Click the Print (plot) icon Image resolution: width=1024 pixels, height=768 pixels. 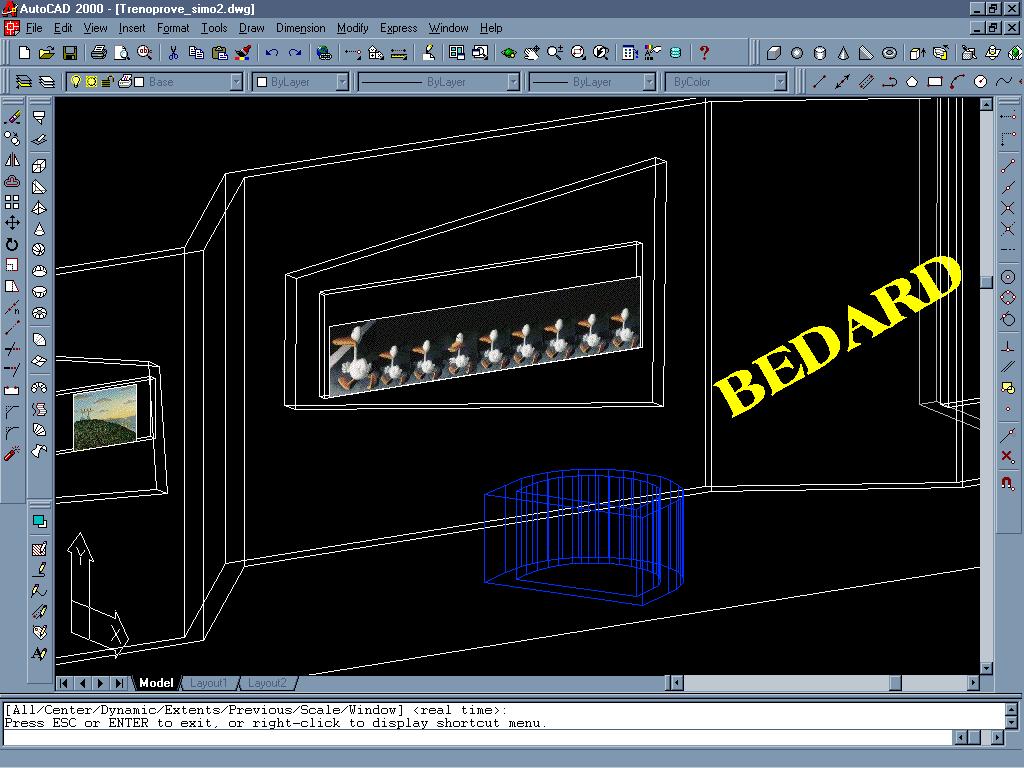pos(99,53)
